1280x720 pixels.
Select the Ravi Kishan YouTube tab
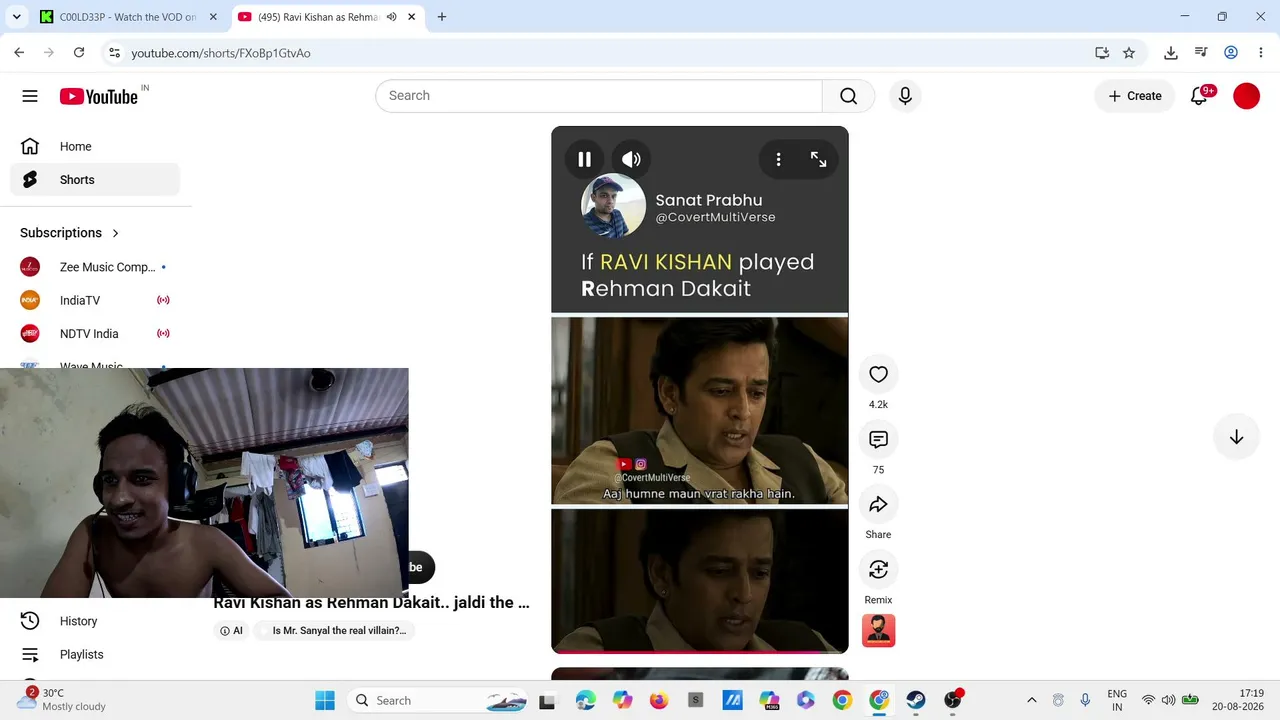(x=317, y=17)
